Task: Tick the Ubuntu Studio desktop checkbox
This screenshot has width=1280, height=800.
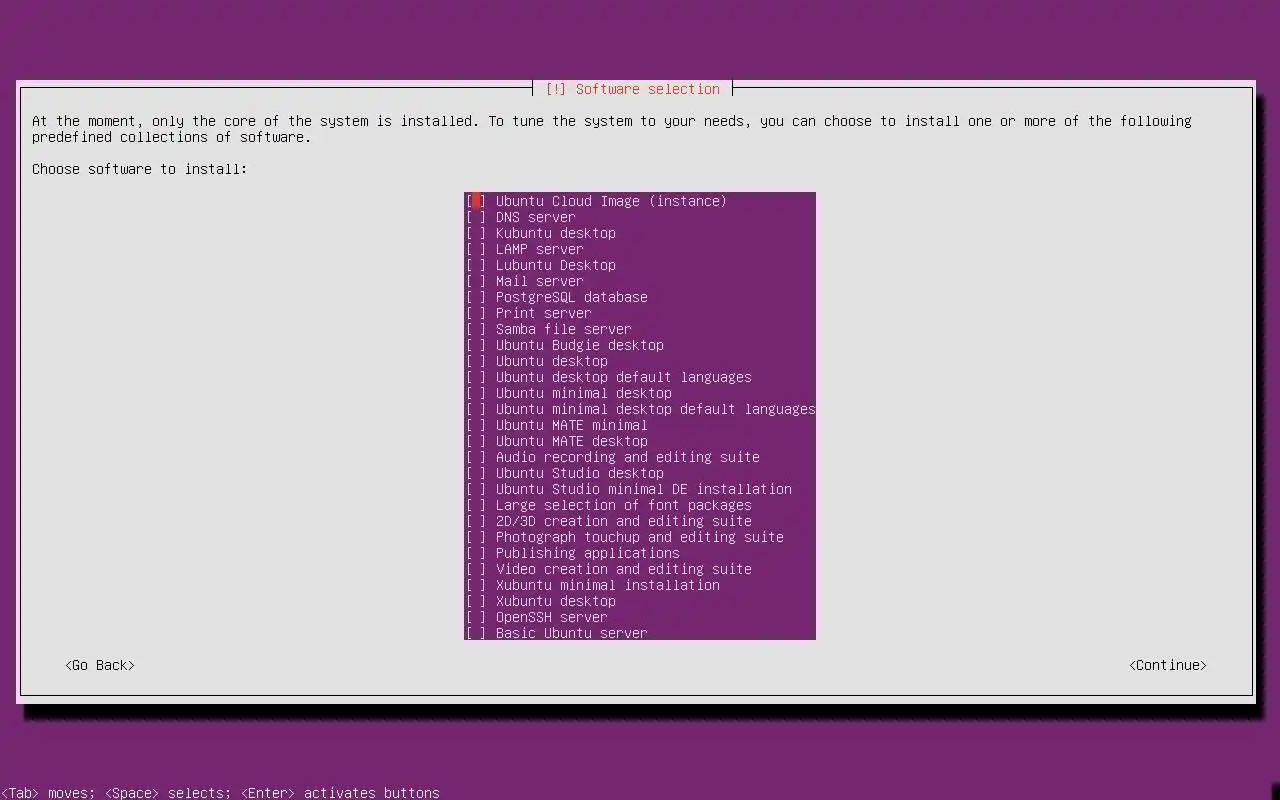Action: [x=476, y=473]
